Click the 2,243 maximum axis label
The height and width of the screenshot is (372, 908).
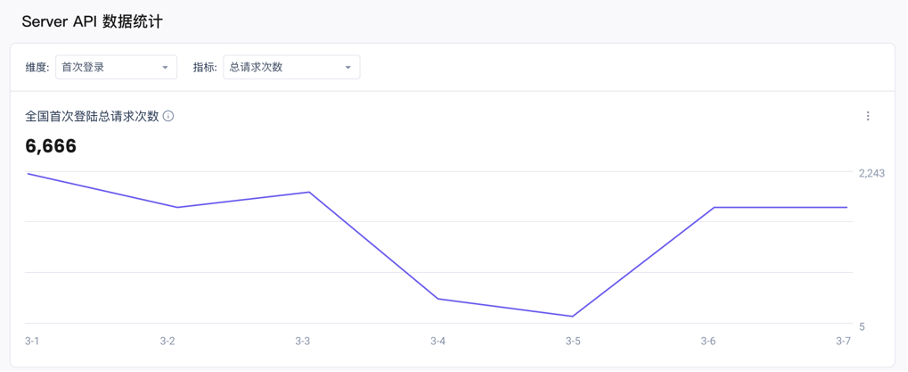[872, 173]
